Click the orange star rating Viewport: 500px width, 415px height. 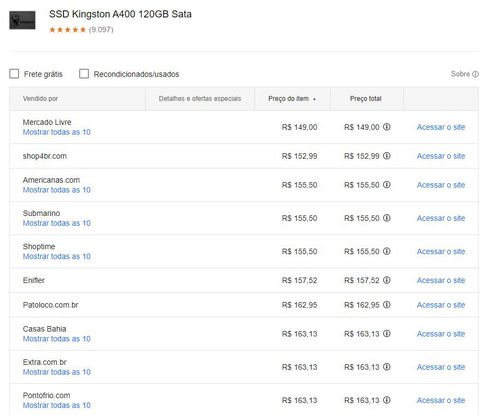click(67, 30)
